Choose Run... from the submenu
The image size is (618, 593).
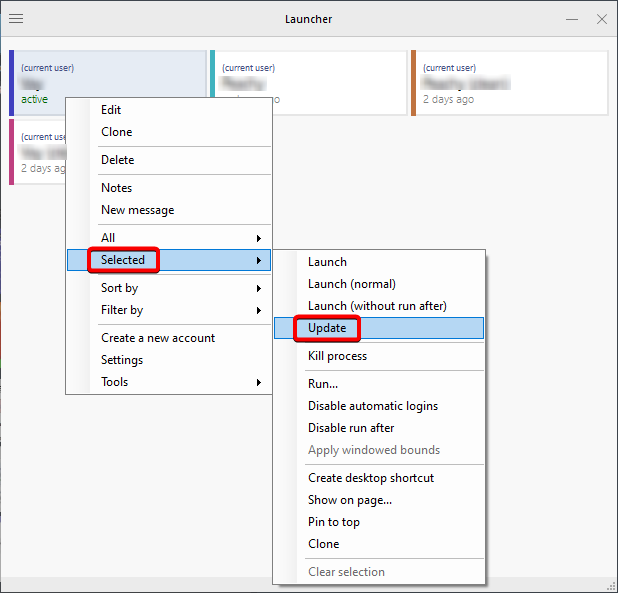(379, 384)
